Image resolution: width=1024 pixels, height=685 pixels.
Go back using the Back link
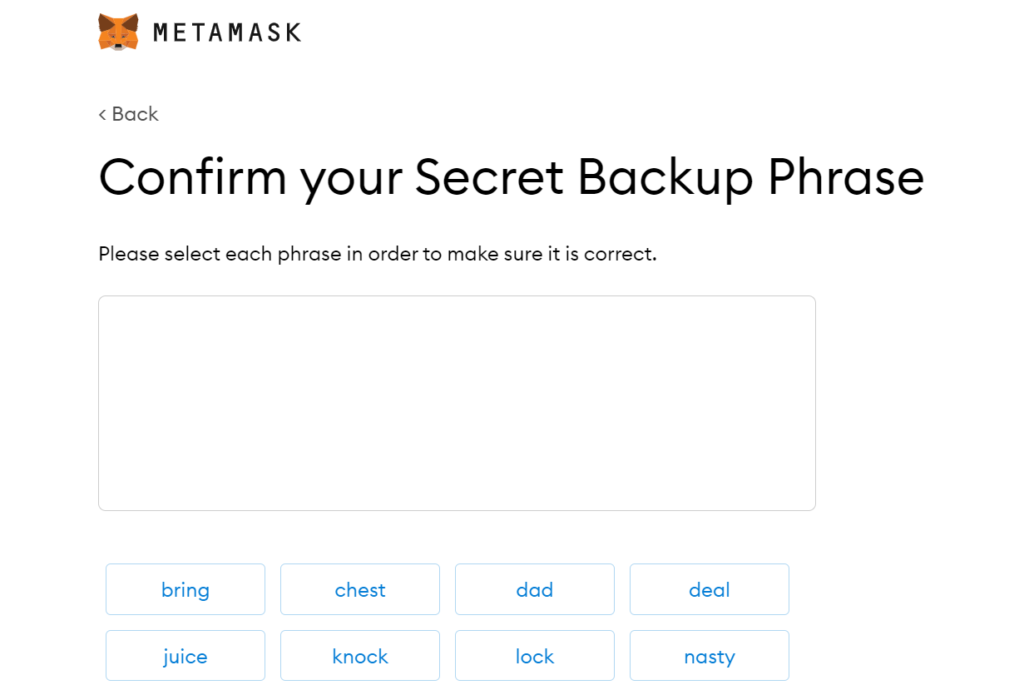(x=129, y=114)
